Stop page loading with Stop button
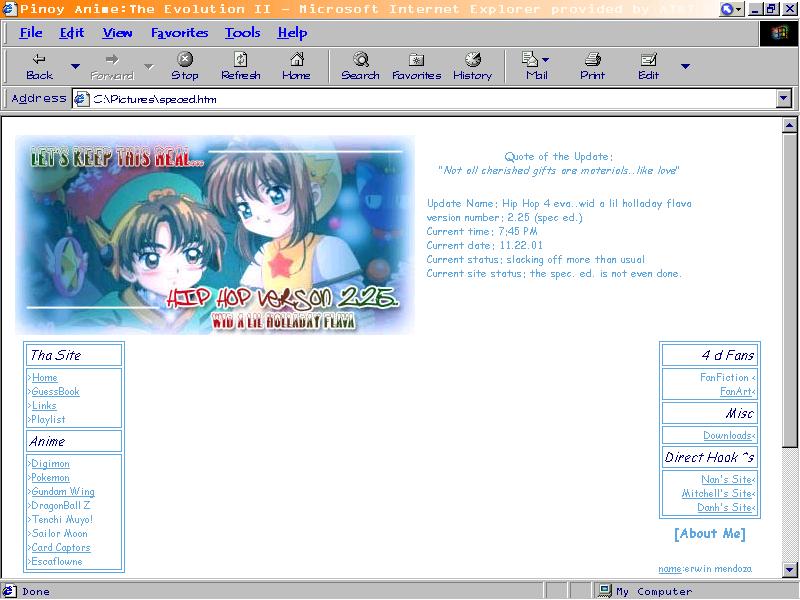 185,66
